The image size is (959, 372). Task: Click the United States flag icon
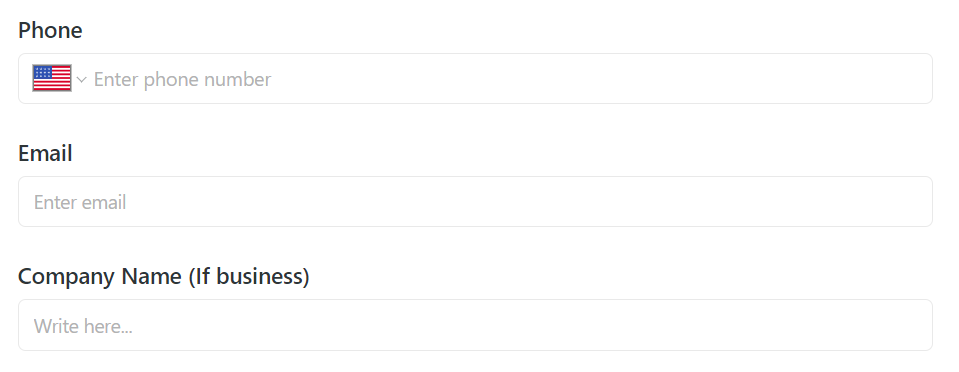click(52, 78)
